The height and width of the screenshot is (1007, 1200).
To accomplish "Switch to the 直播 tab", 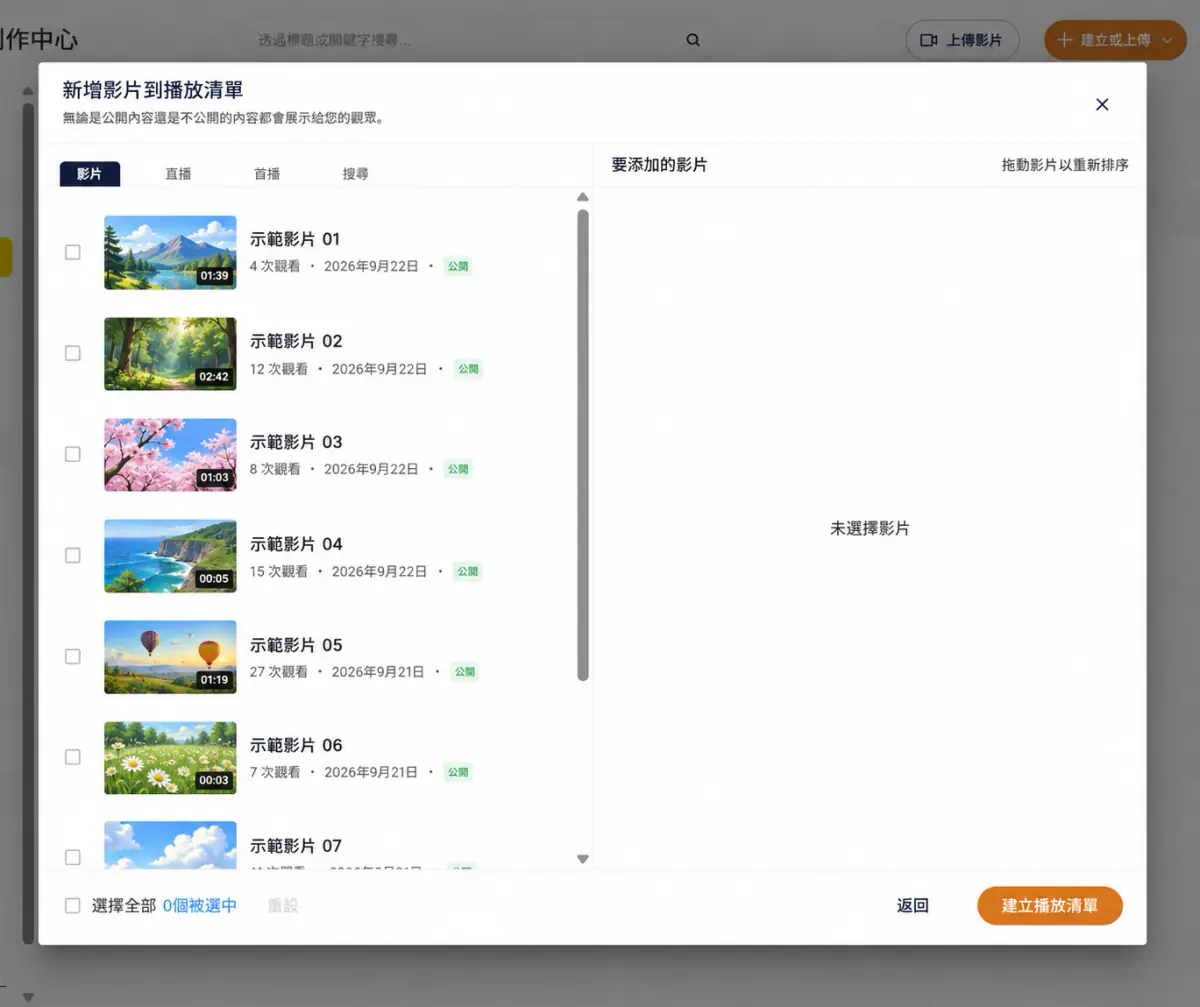I will [x=178, y=174].
